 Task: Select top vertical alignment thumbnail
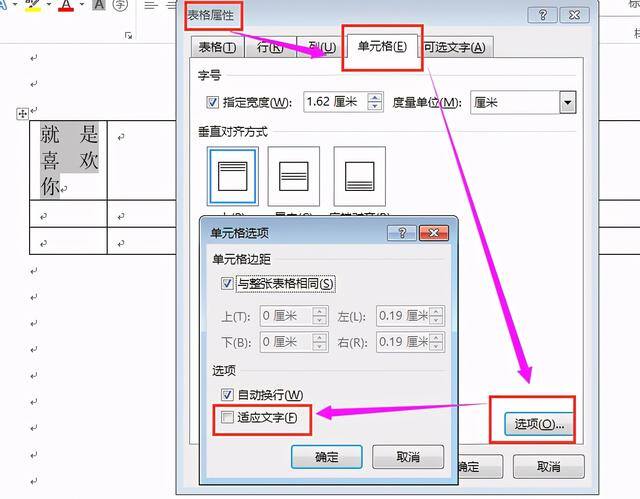233,176
